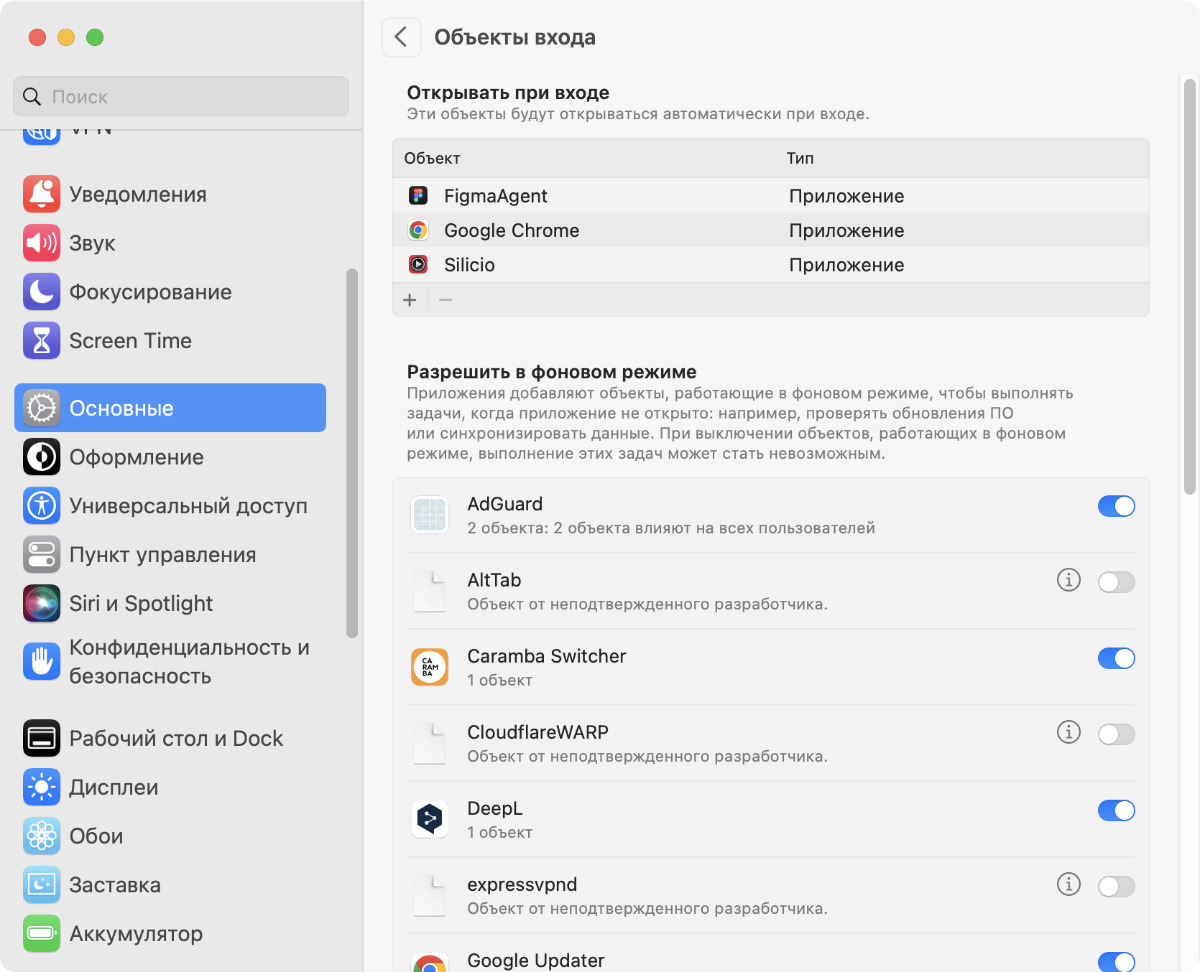Show info for CloudflareWARP background item
This screenshot has width=1200, height=972.
tap(1069, 733)
